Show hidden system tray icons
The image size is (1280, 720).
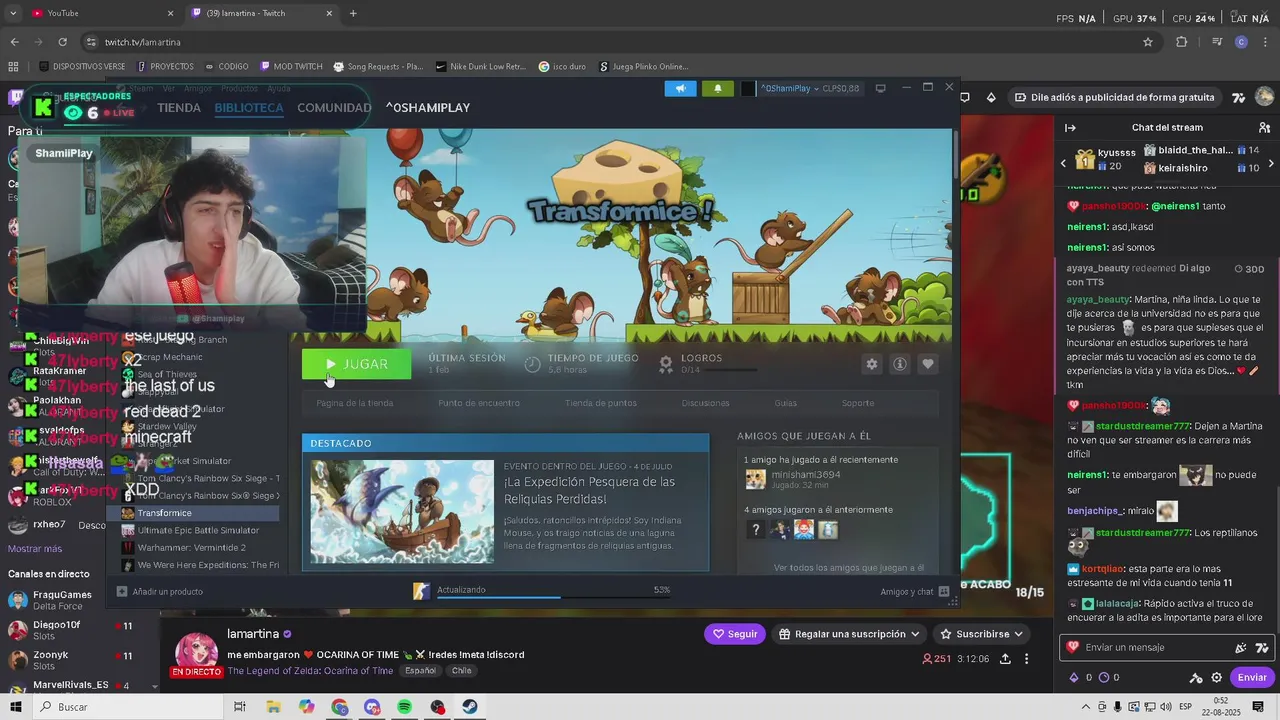point(1086,707)
